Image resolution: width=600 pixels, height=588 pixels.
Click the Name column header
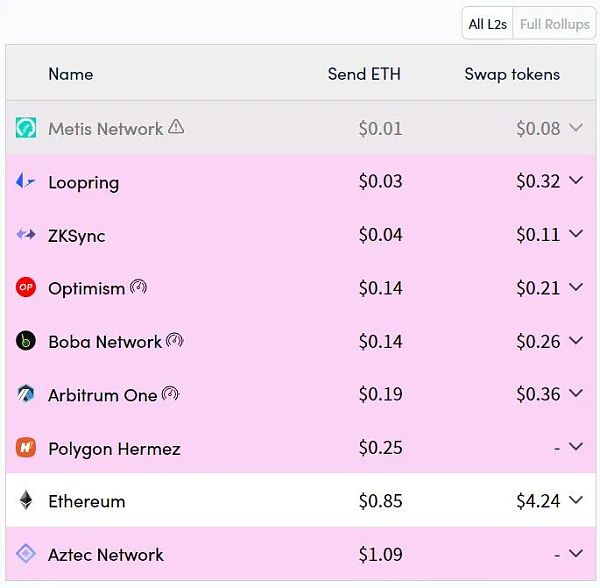(x=70, y=74)
